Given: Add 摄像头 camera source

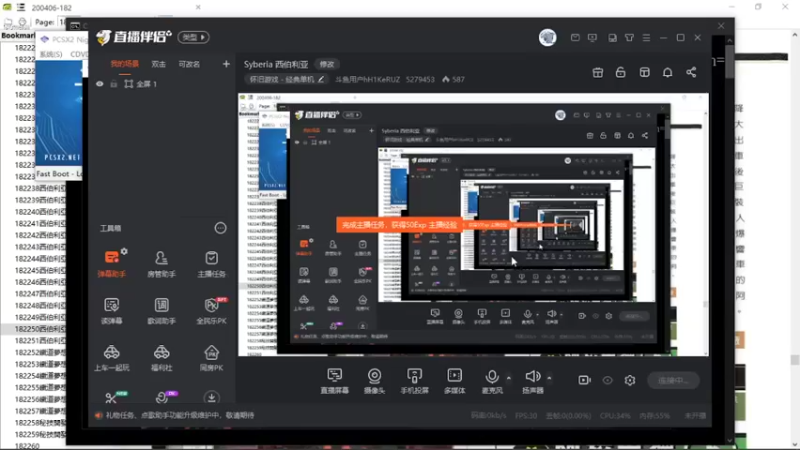Looking at the screenshot, I should click(x=374, y=381).
